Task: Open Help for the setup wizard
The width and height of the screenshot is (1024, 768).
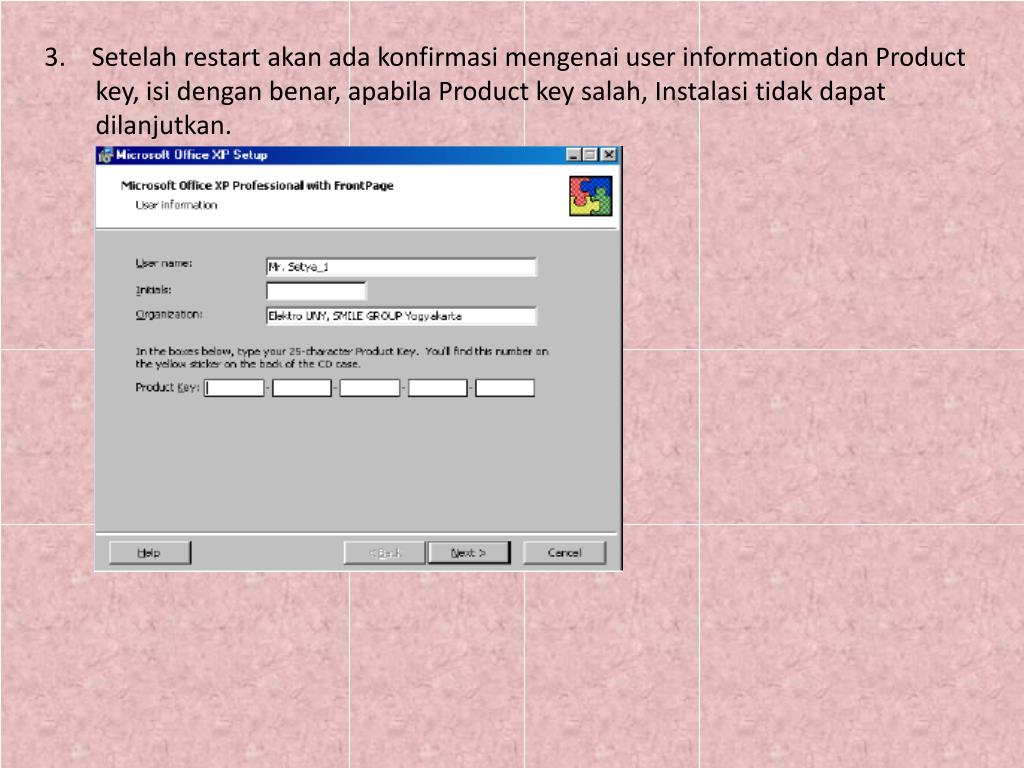Action: coord(150,552)
